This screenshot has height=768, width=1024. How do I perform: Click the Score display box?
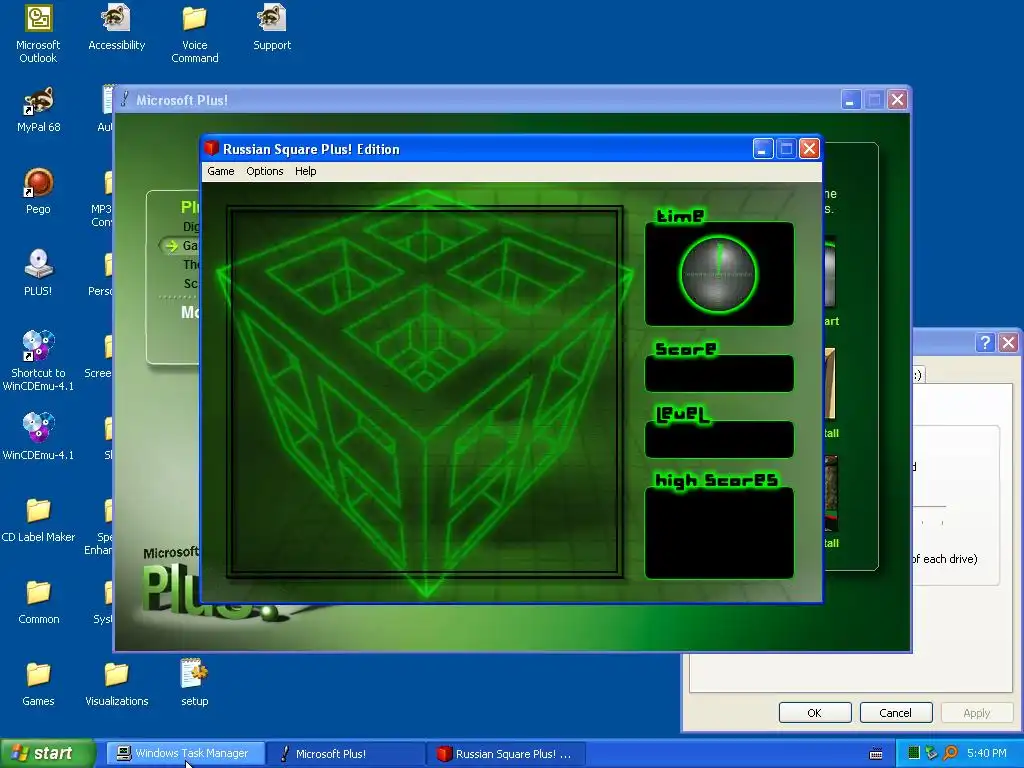coord(719,374)
